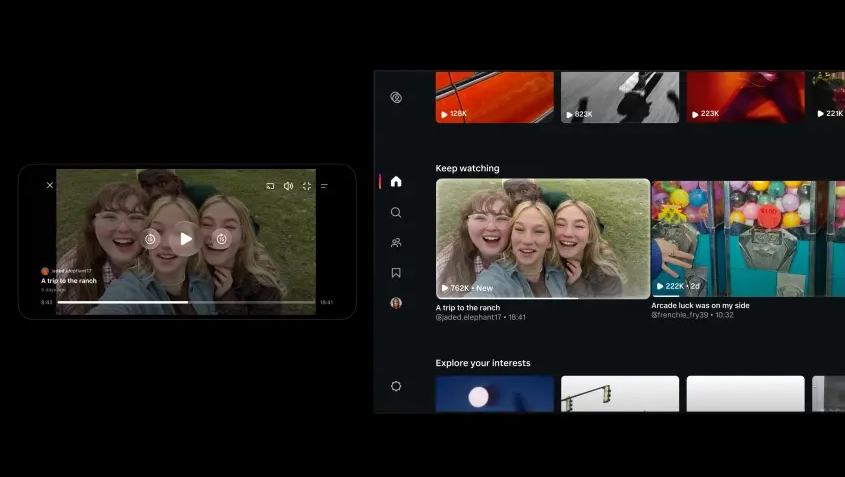This screenshot has width=845, height=477.
Task: Open settings gear at the sidebar bottom
Action: coord(396,386)
